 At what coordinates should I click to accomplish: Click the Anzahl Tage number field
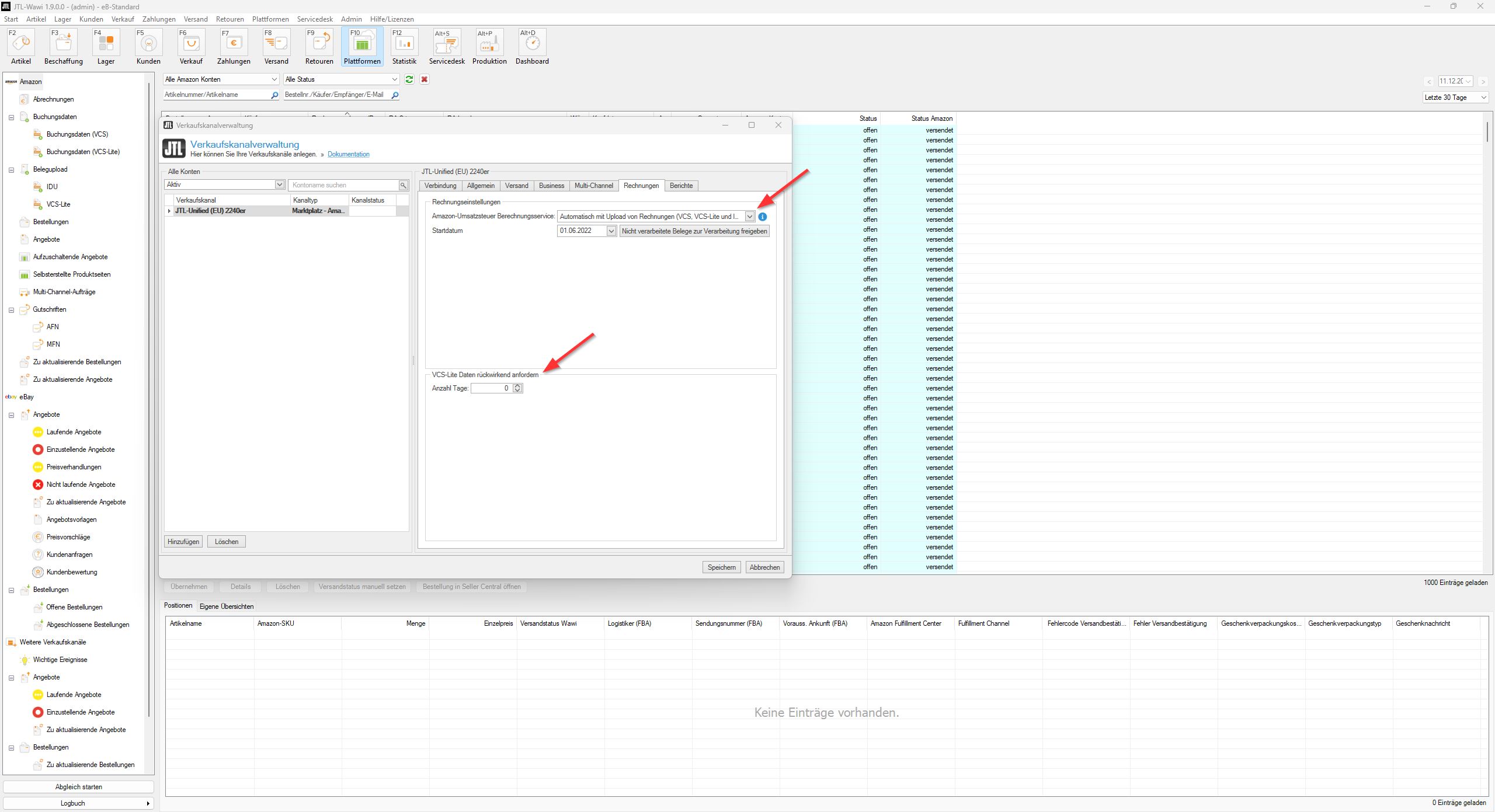(492, 388)
